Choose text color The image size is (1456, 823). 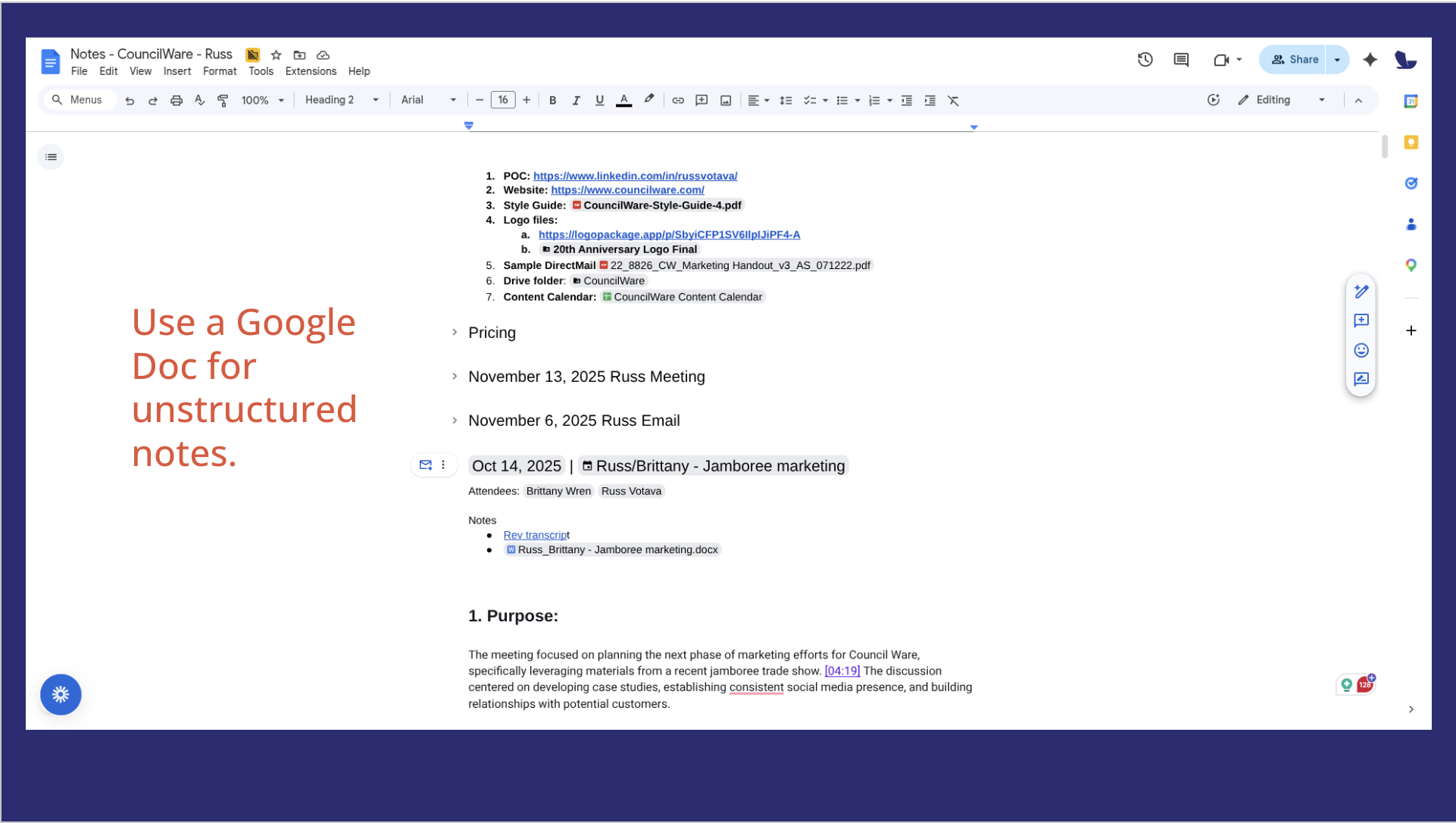[x=623, y=100]
